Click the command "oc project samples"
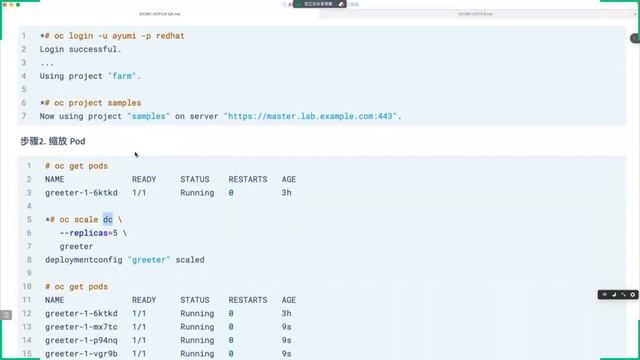The width and height of the screenshot is (640, 360). click(x=98, y=103)
